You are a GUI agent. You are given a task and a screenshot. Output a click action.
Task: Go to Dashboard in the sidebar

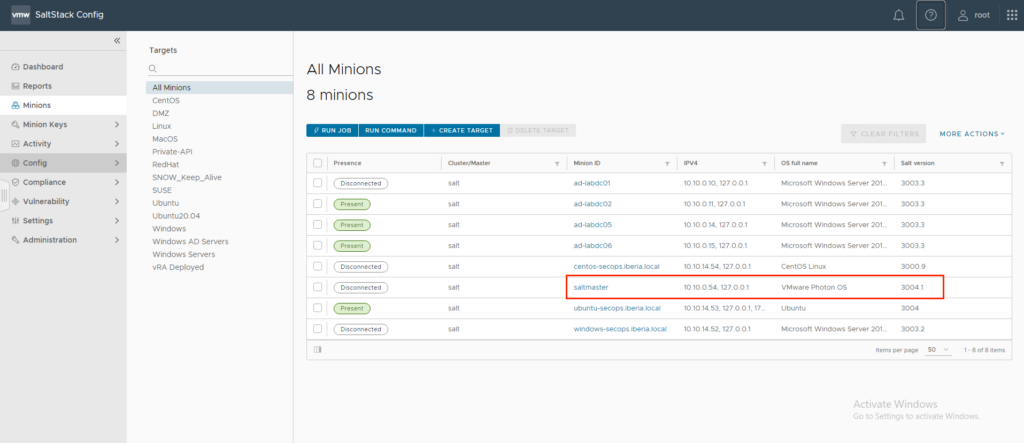click(x=43, y=67)
